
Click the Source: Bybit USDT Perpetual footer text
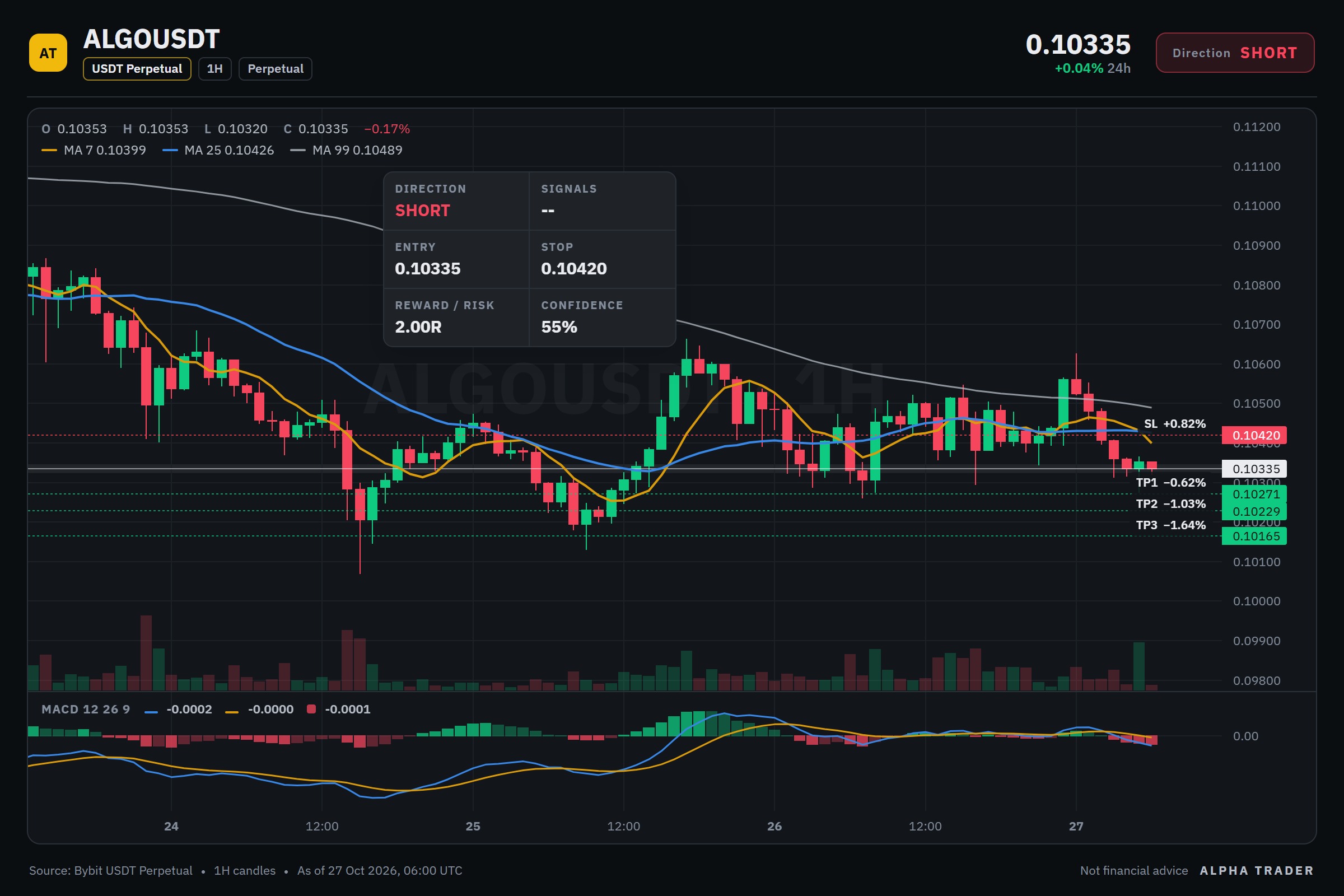[111, 870]
